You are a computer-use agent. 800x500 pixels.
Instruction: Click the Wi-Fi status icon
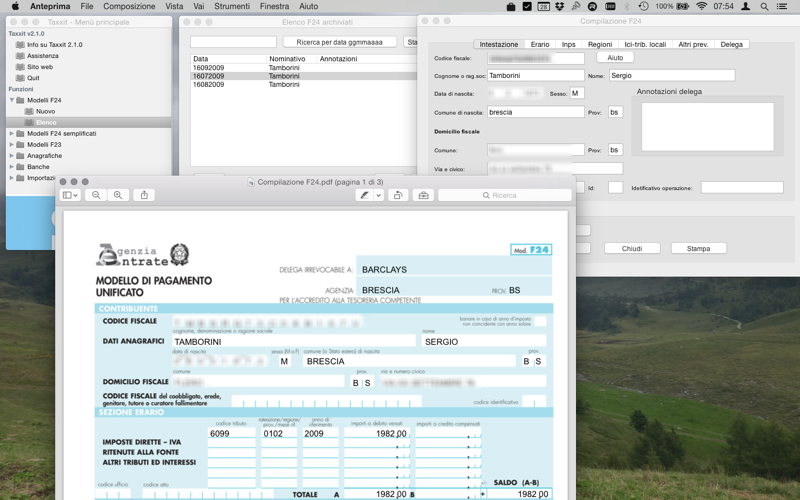[x=702, y=6]
